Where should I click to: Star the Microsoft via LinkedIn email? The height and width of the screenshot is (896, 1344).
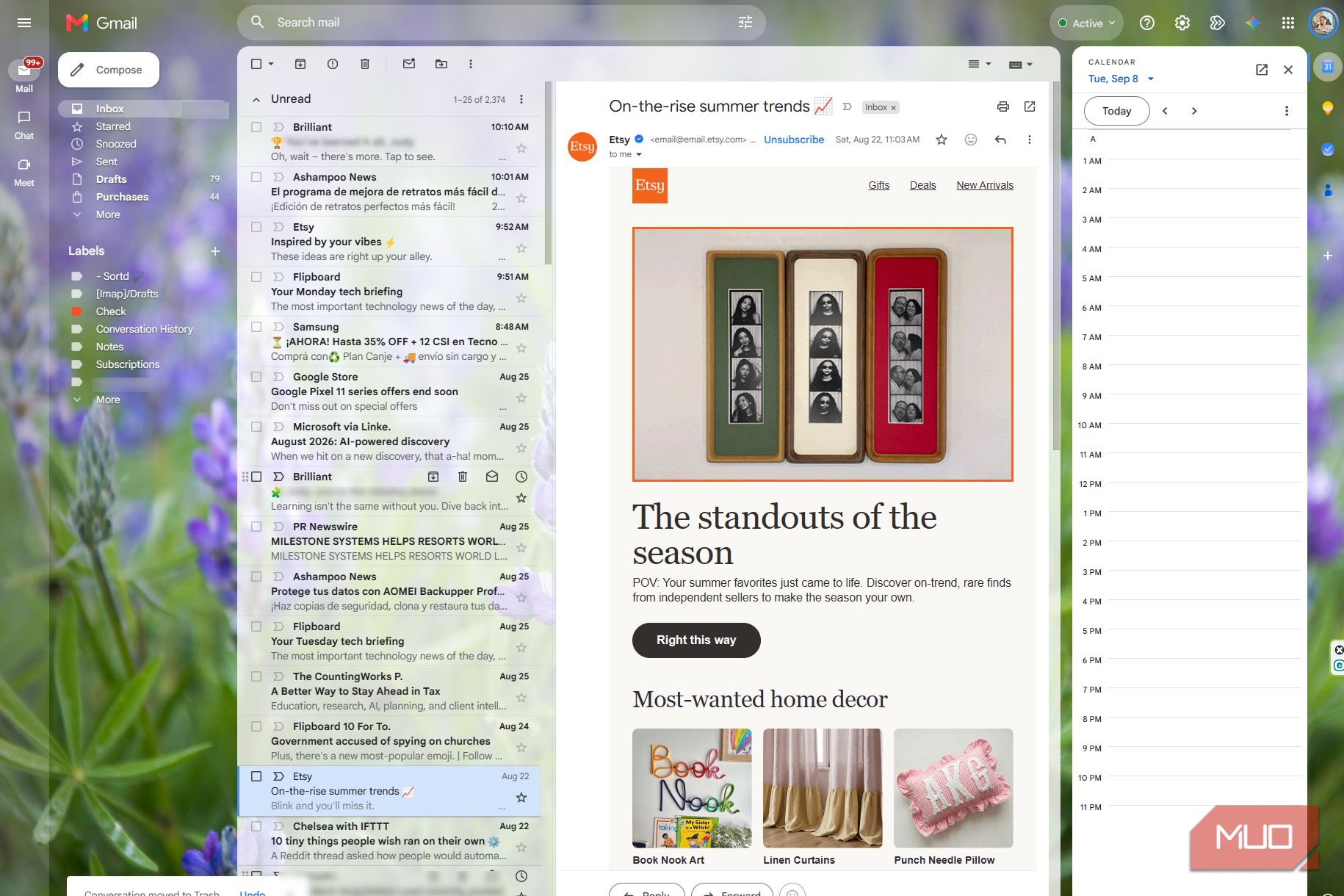point(521,448)
